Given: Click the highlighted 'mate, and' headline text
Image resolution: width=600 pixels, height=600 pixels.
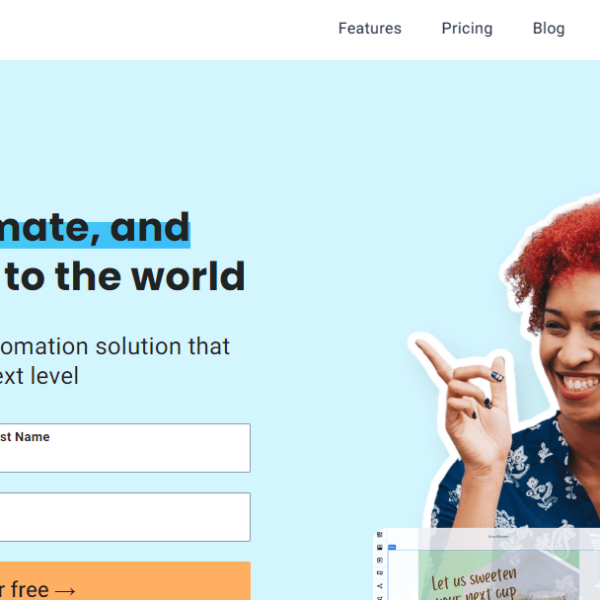Looking at the screenshot, I should pos(95,228).
